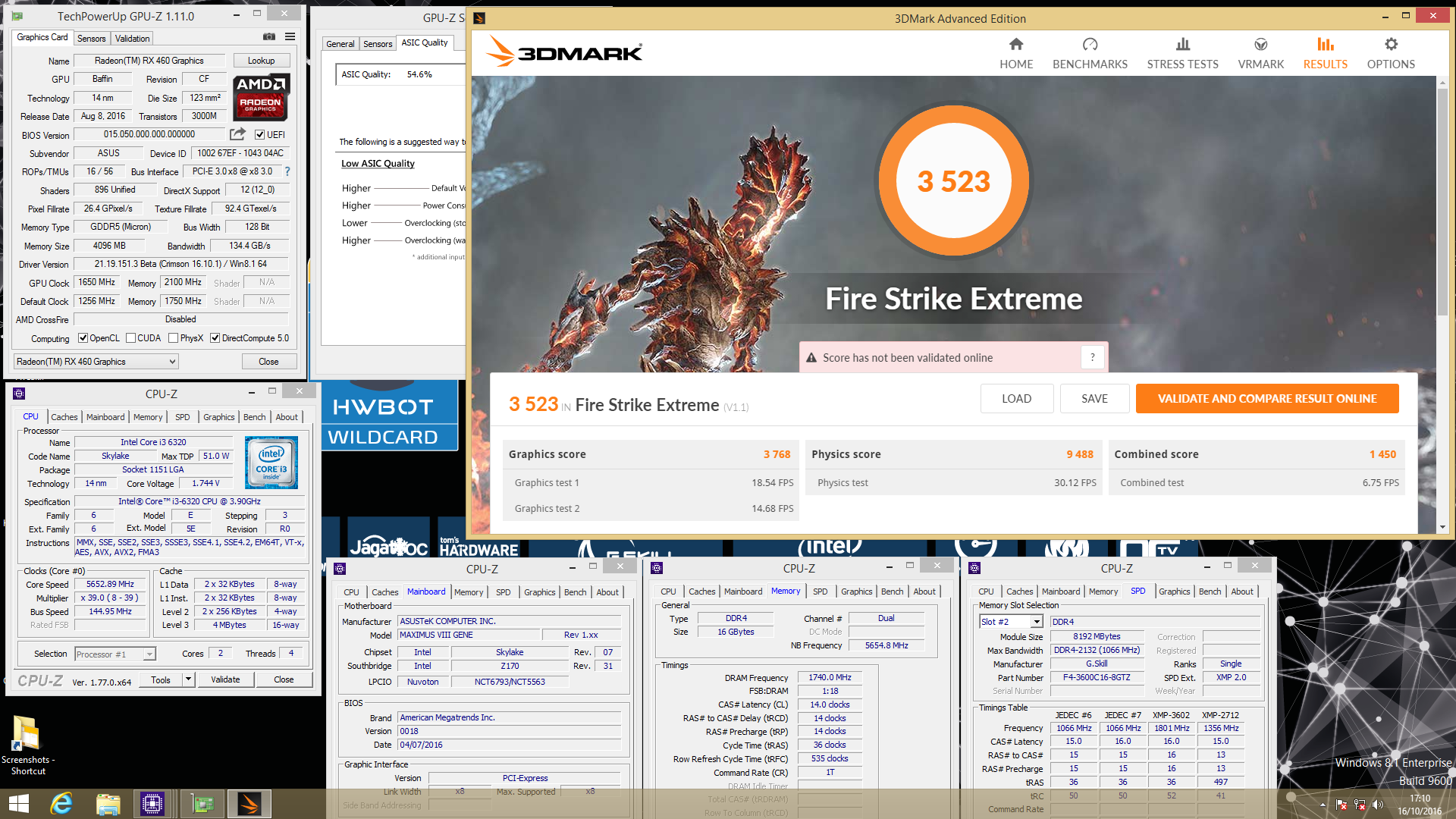Click the Graphics score value 3 768
The image size is (1456, 819).
(x=777, y=454)
